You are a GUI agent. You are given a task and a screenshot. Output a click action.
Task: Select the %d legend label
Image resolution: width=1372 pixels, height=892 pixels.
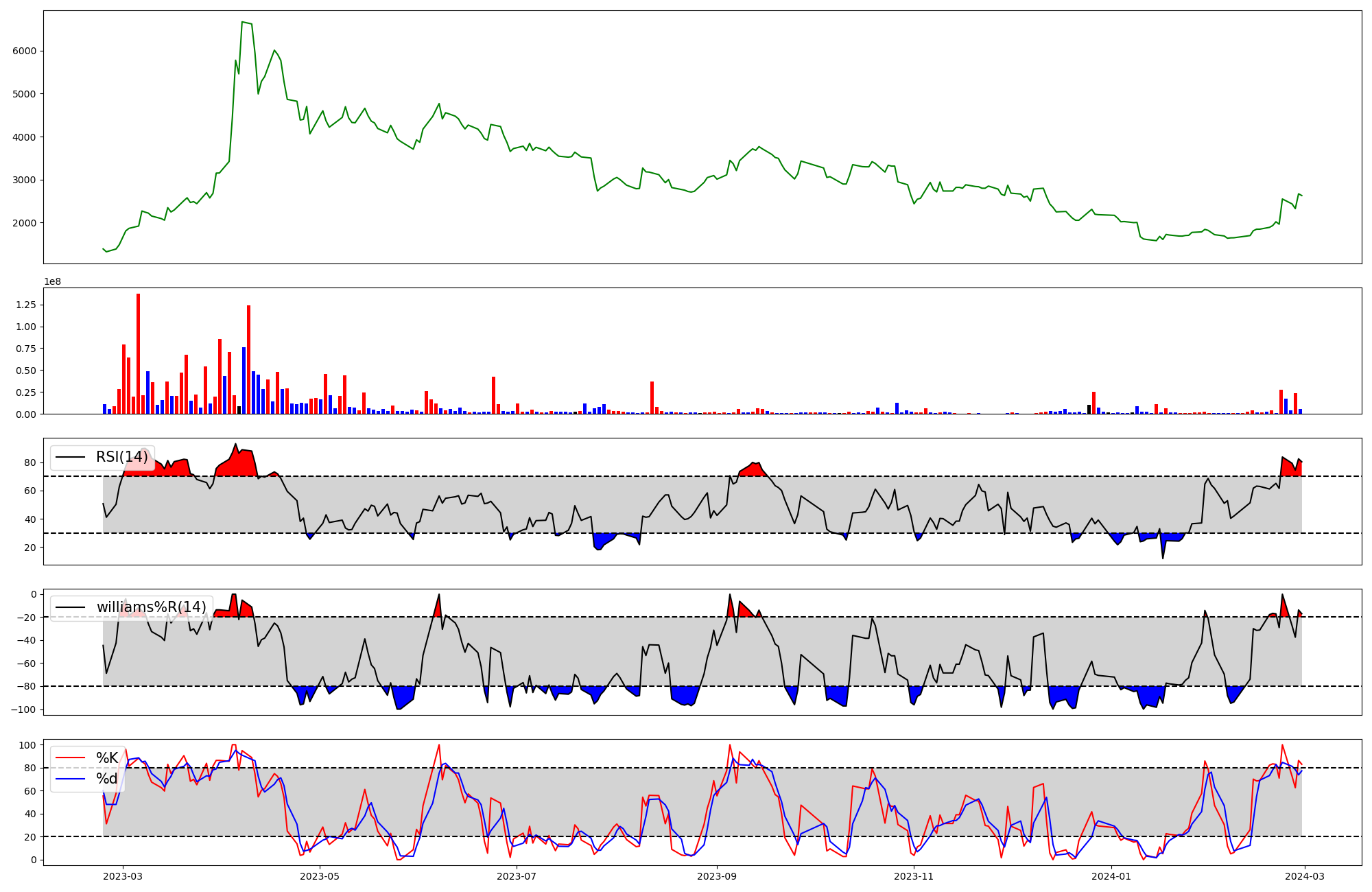click(x=106, y=779)
